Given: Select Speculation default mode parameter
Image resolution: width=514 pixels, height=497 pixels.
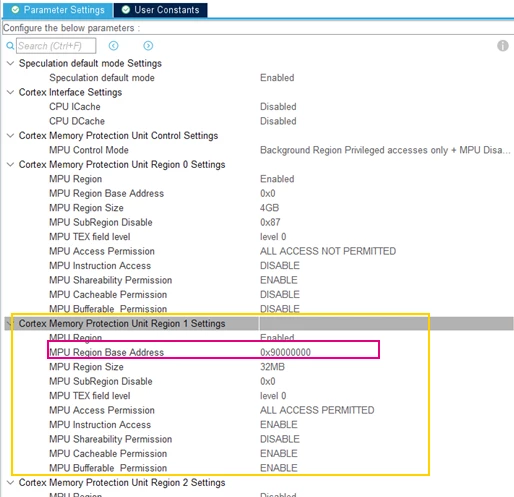Looking at the screenshot, I should (x=102, y=78).
